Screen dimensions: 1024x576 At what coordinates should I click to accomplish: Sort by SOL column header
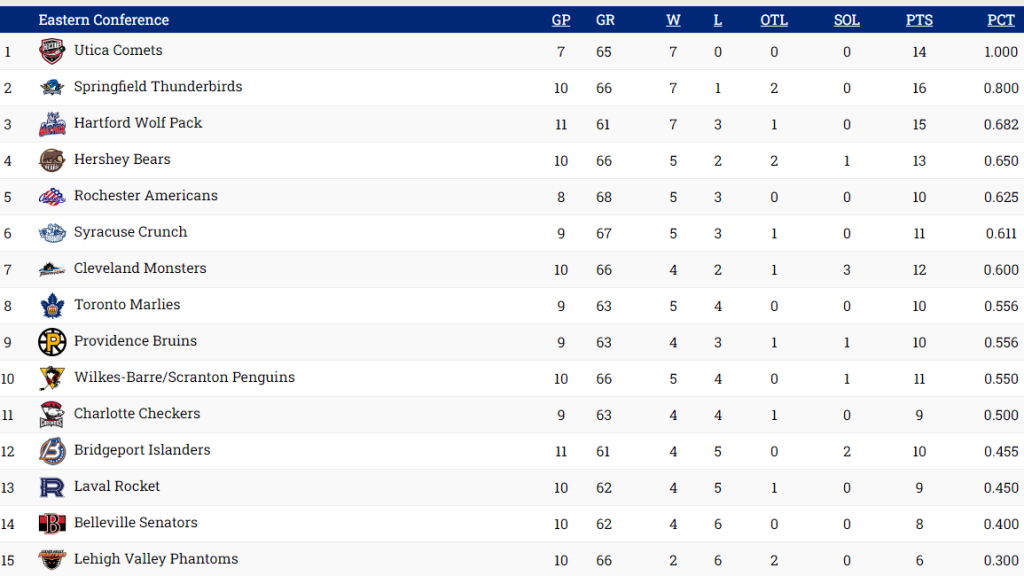[846, 20]
